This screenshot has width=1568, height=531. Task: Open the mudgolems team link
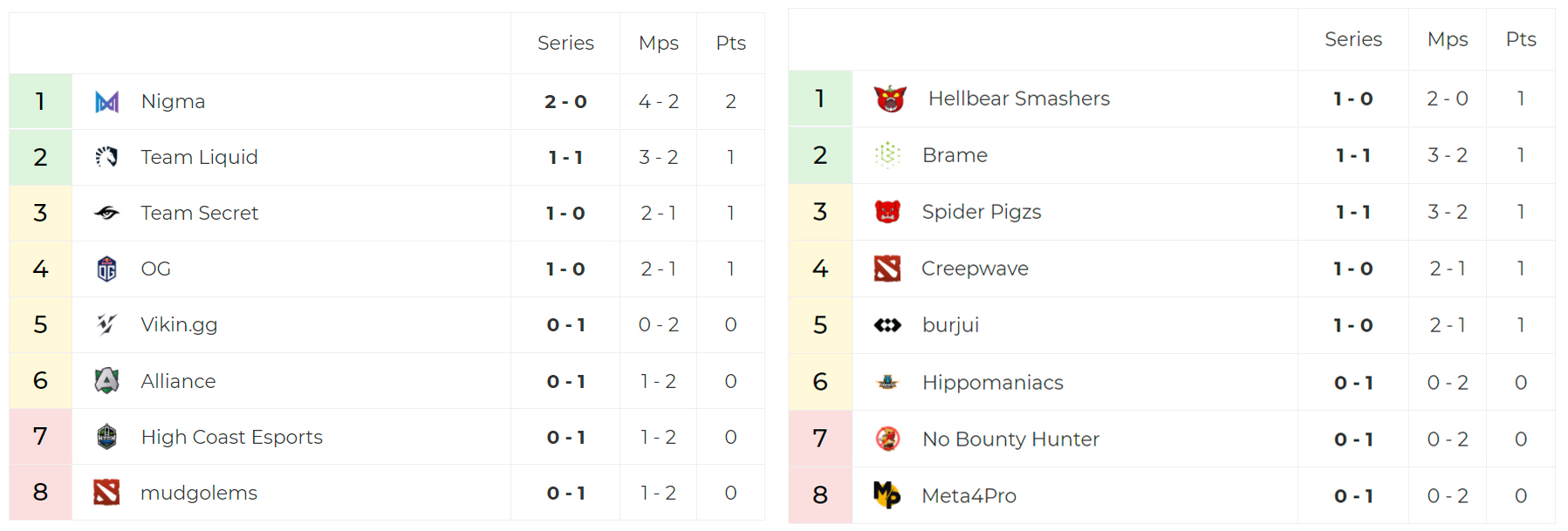click(x=199, y=493)
